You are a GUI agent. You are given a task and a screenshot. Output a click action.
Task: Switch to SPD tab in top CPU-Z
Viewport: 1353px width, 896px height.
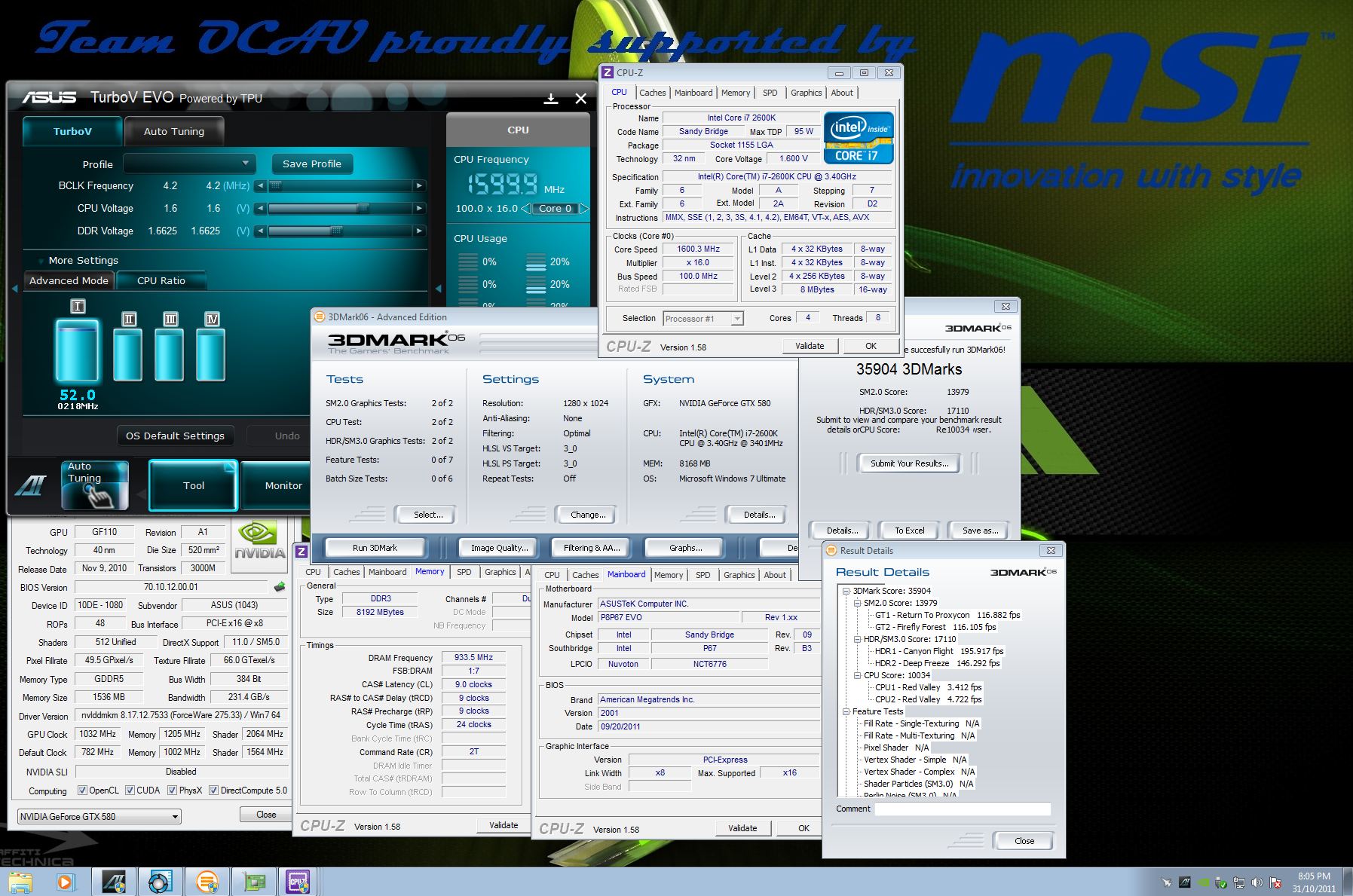770,93
